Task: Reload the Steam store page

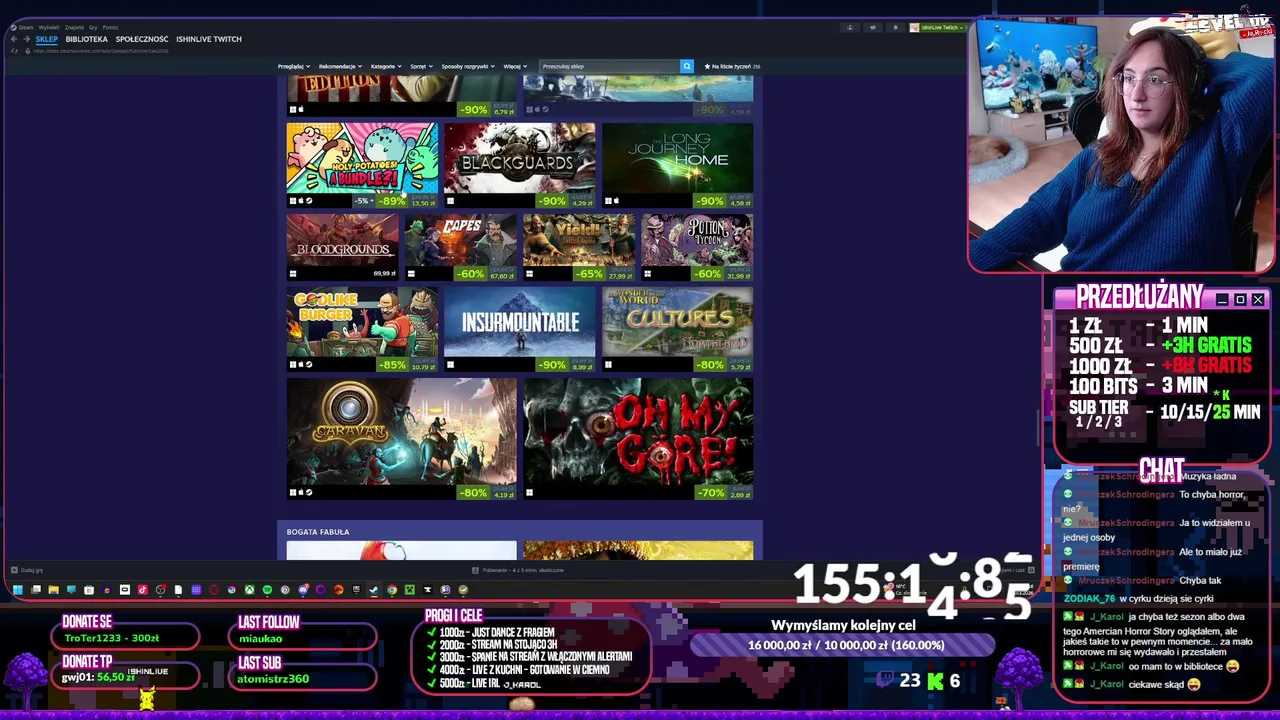Action: coord(14,51)
